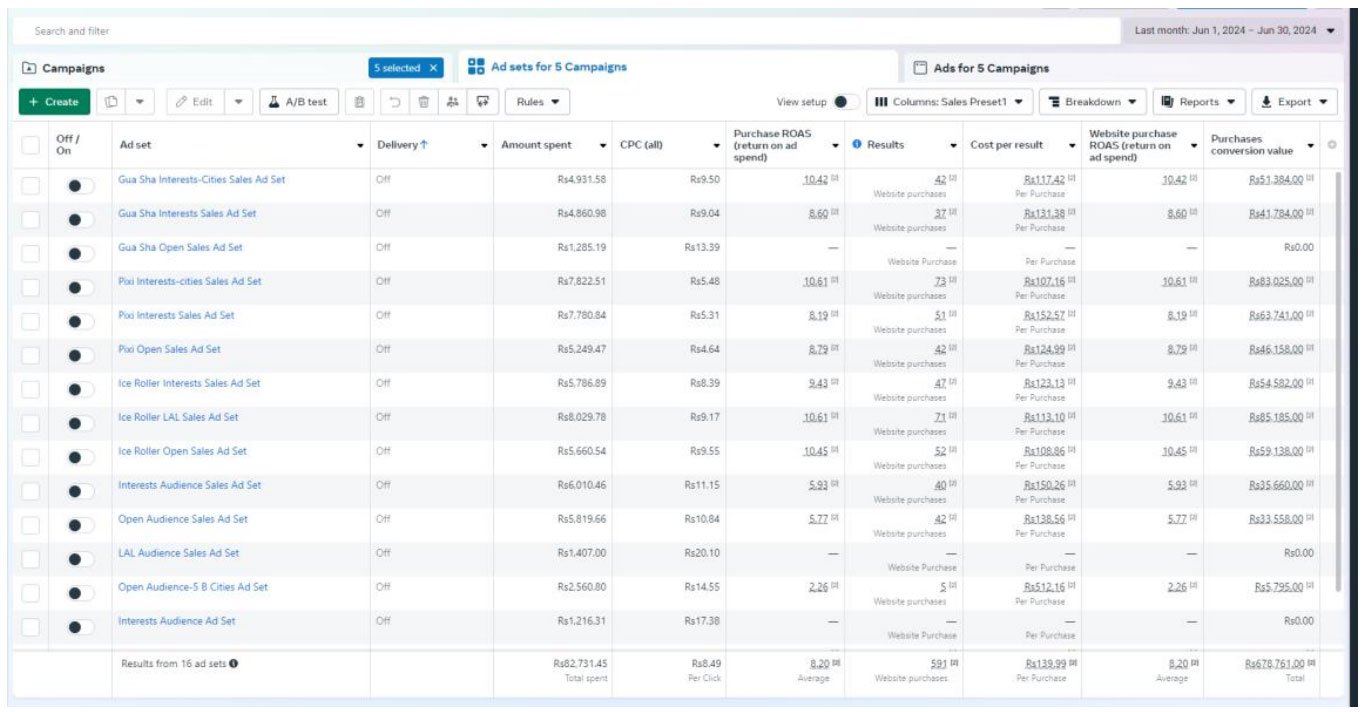
Task: Tick the select-all checkbox in header
Action: 31,145
